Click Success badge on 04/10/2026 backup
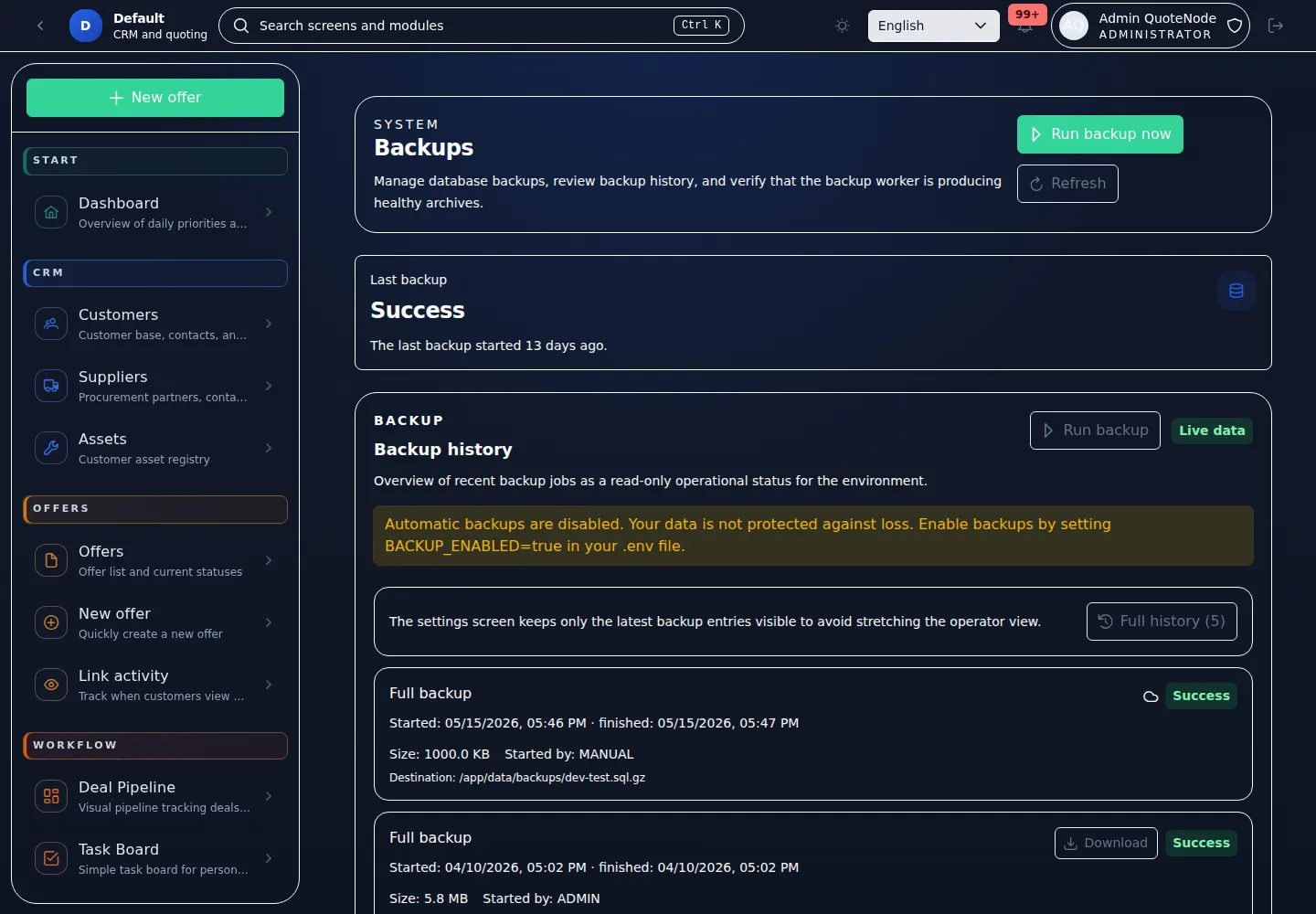 tap(1201, 844)
